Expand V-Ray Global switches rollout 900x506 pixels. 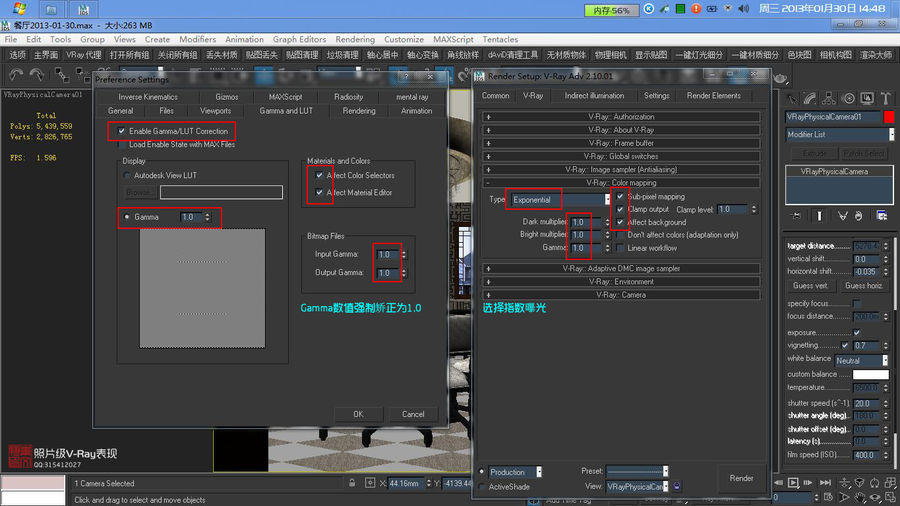(621, 156)
